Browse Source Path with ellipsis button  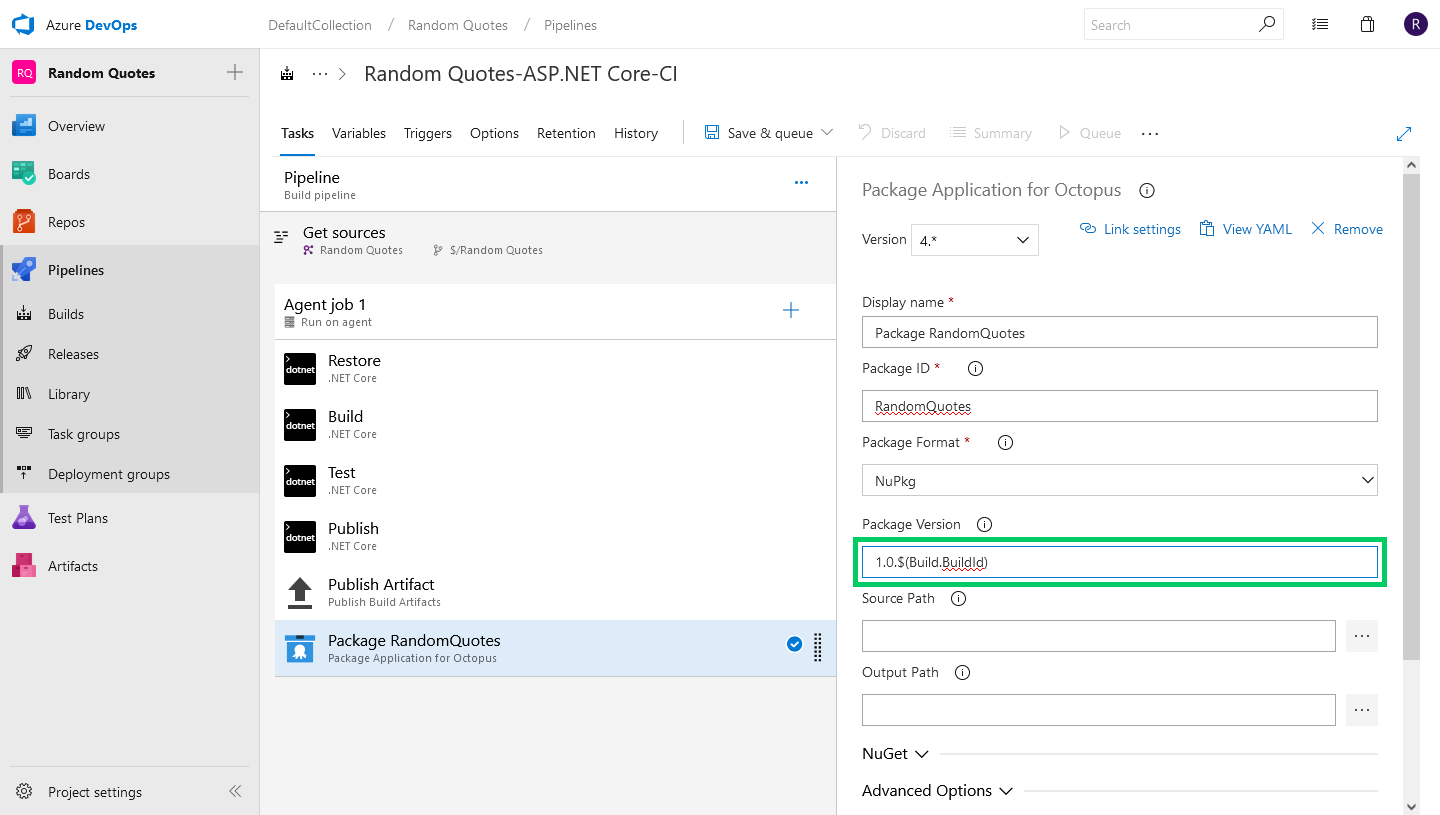click(x=1361, y=636)
